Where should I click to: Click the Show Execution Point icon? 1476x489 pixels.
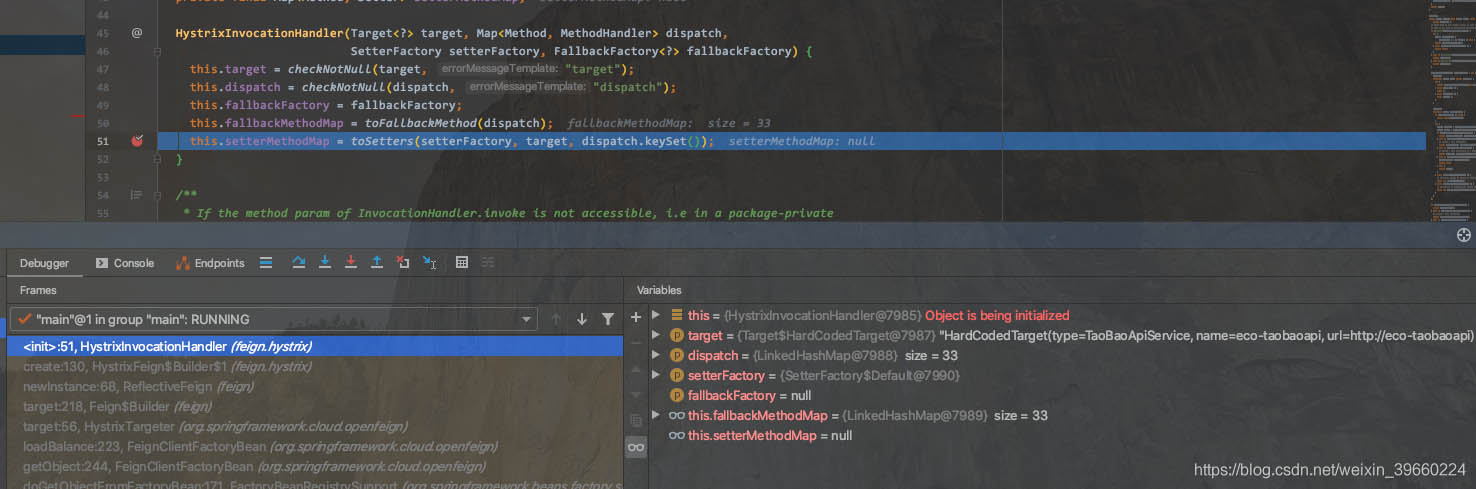coord(266,263)
